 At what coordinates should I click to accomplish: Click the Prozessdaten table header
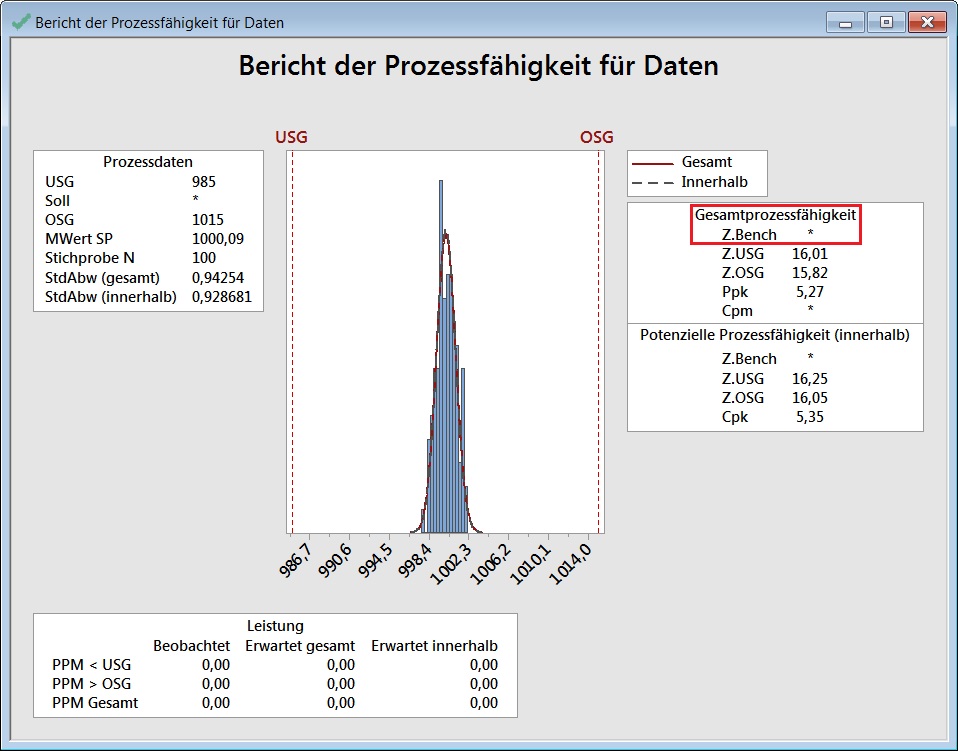pyautogui.click(x=148, y=162)
